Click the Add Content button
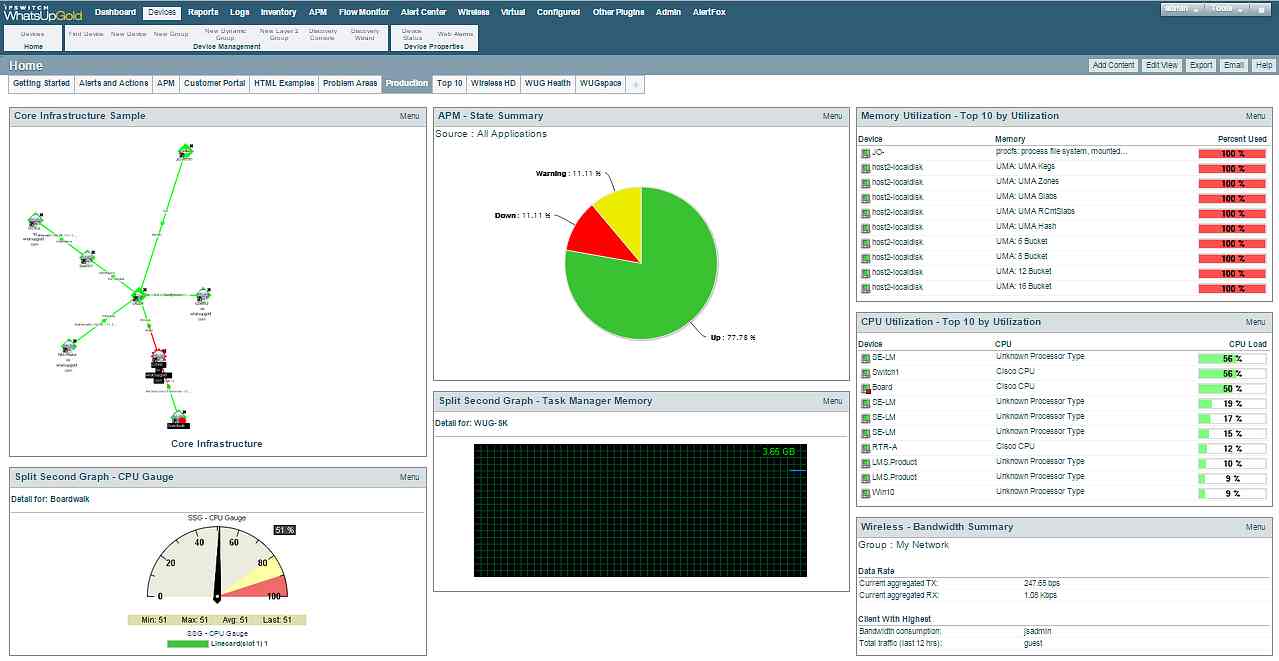The image size is (1279, 661). pyautogui.click(x=1113, y=65)
